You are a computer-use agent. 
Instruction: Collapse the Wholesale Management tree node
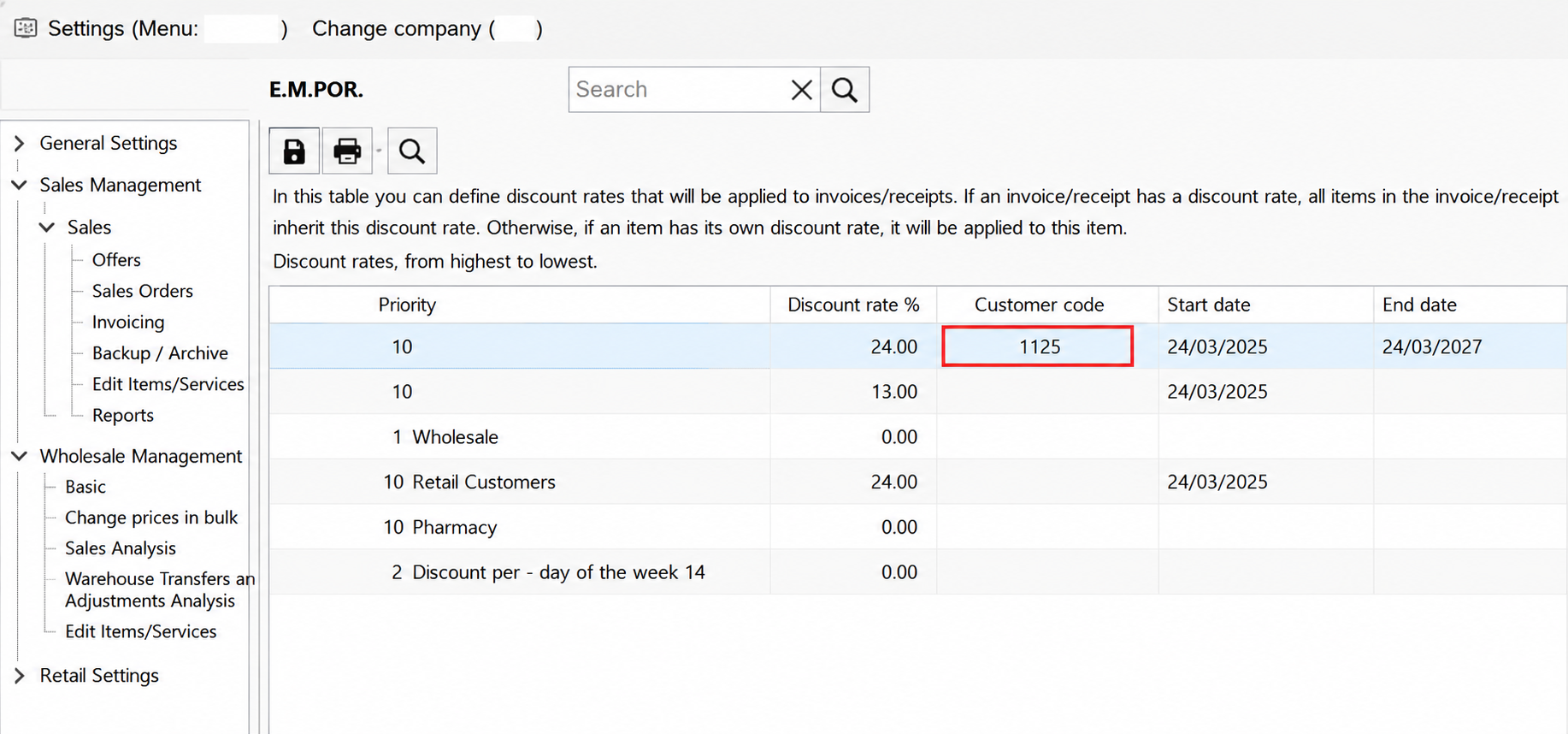click(x=19, y=456)
